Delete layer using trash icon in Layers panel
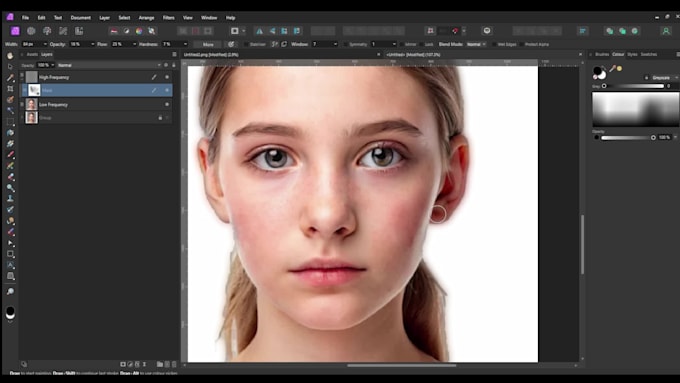 174,364
